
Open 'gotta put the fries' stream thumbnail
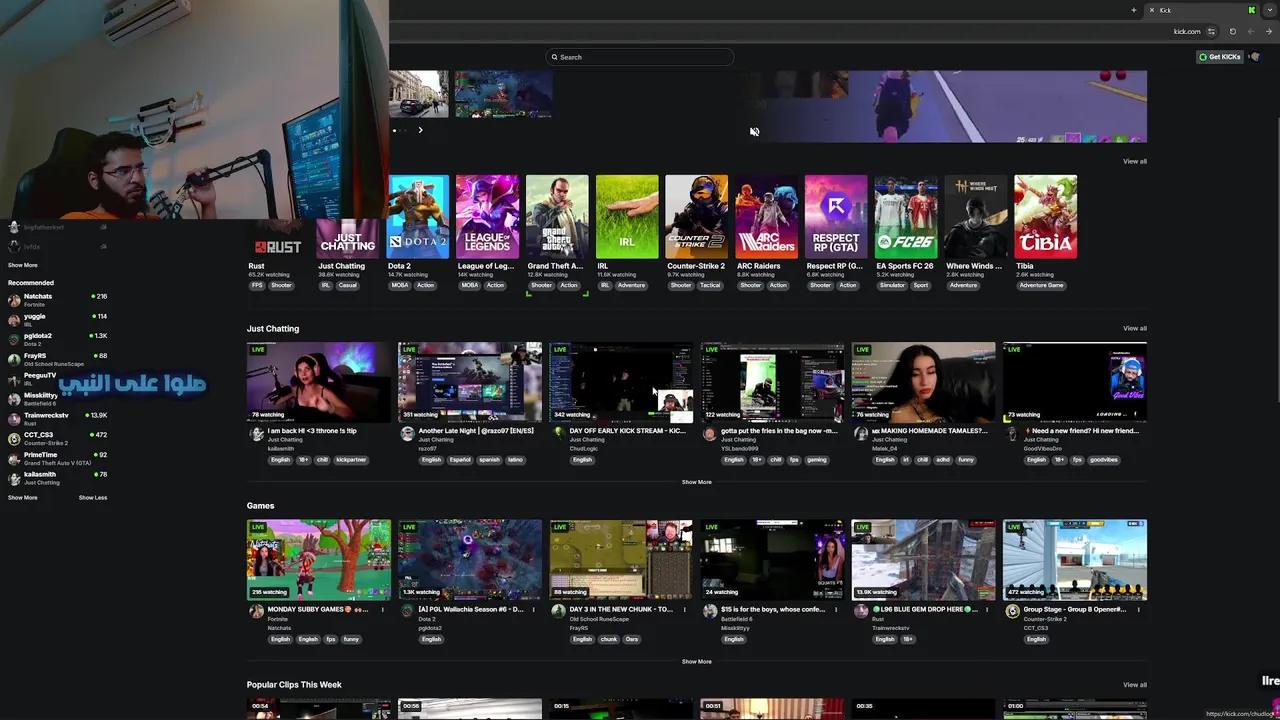point(772,382)
